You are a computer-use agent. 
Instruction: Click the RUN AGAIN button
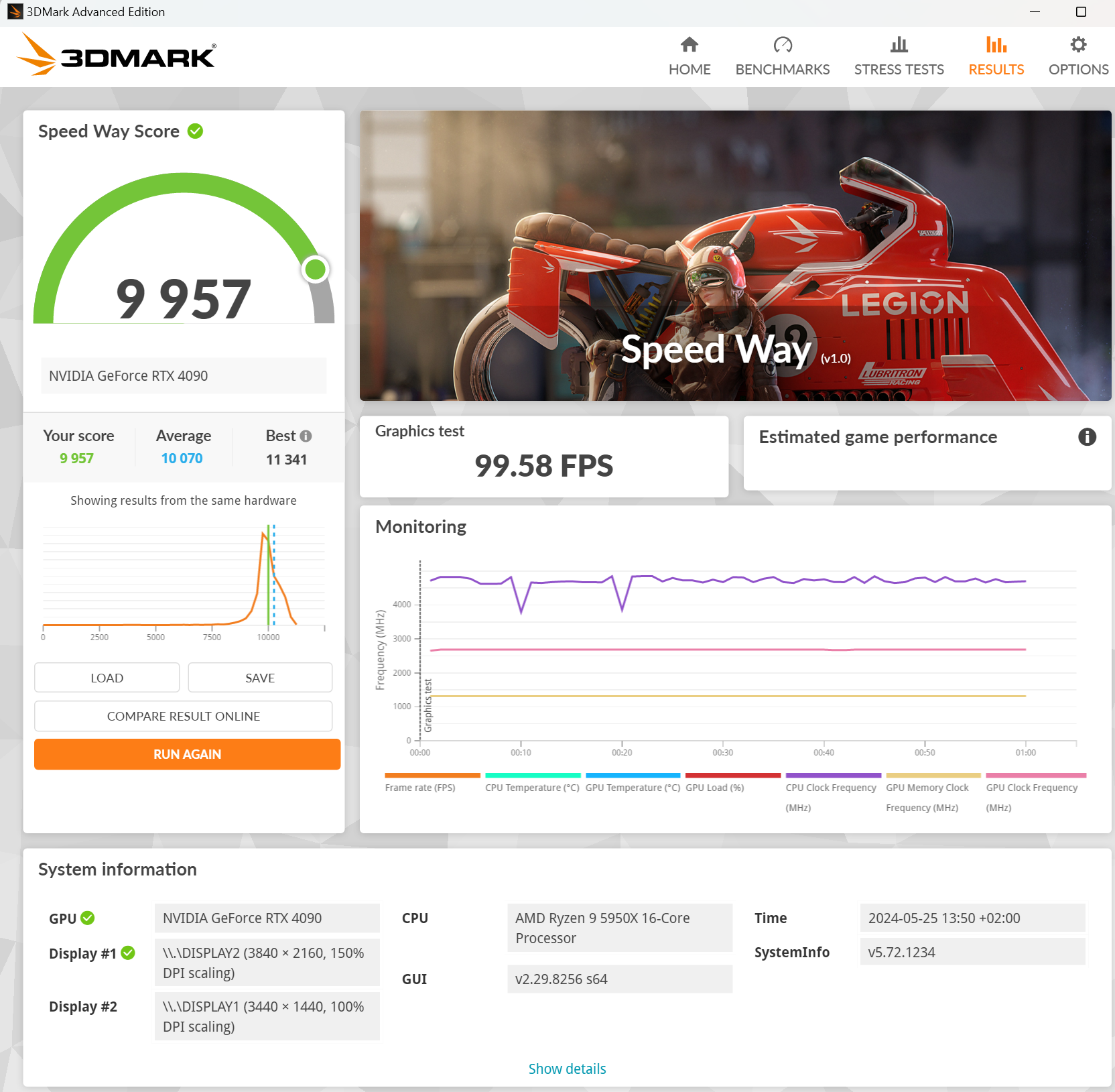(188, 754)
